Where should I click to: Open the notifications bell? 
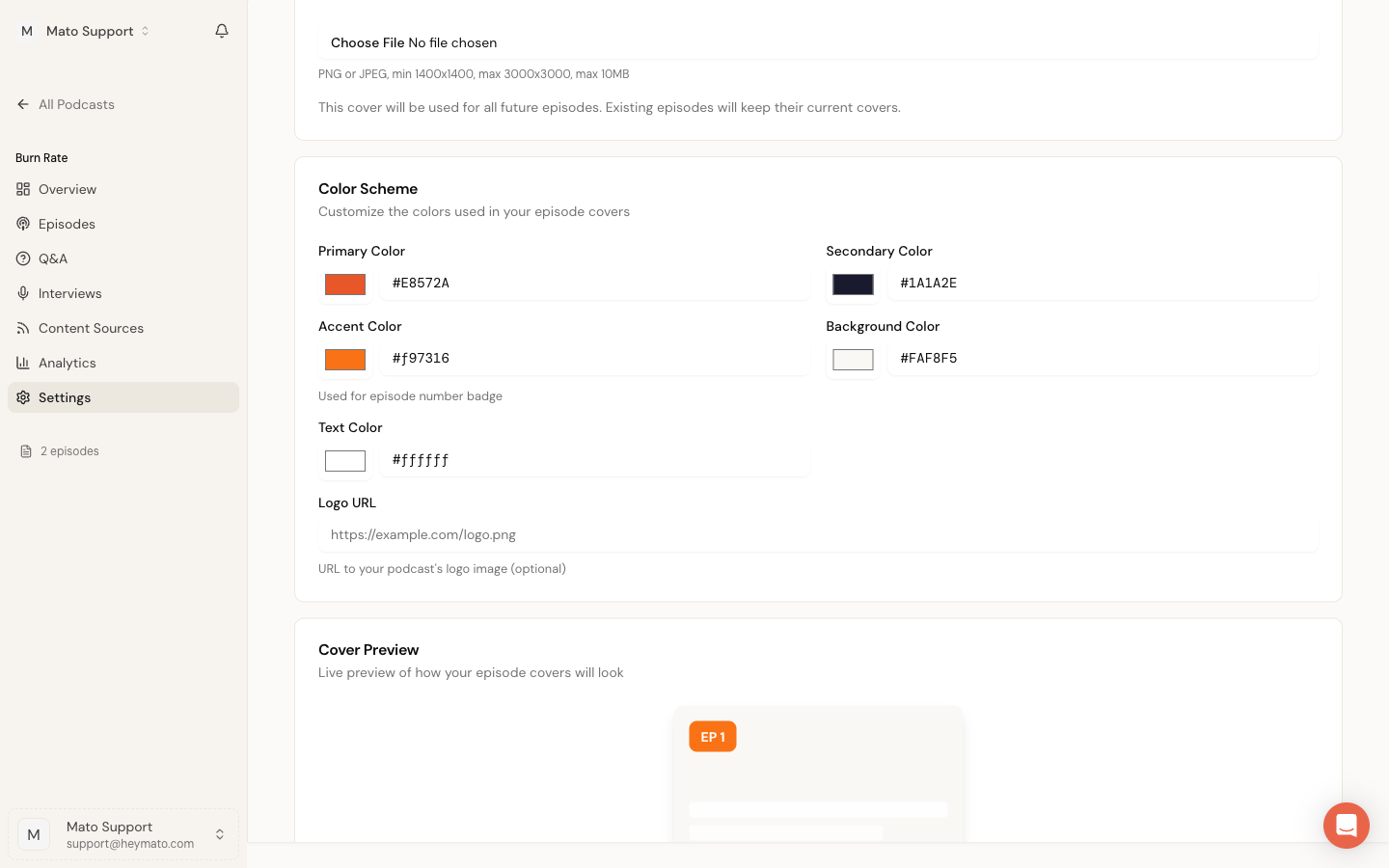[222, 31]
